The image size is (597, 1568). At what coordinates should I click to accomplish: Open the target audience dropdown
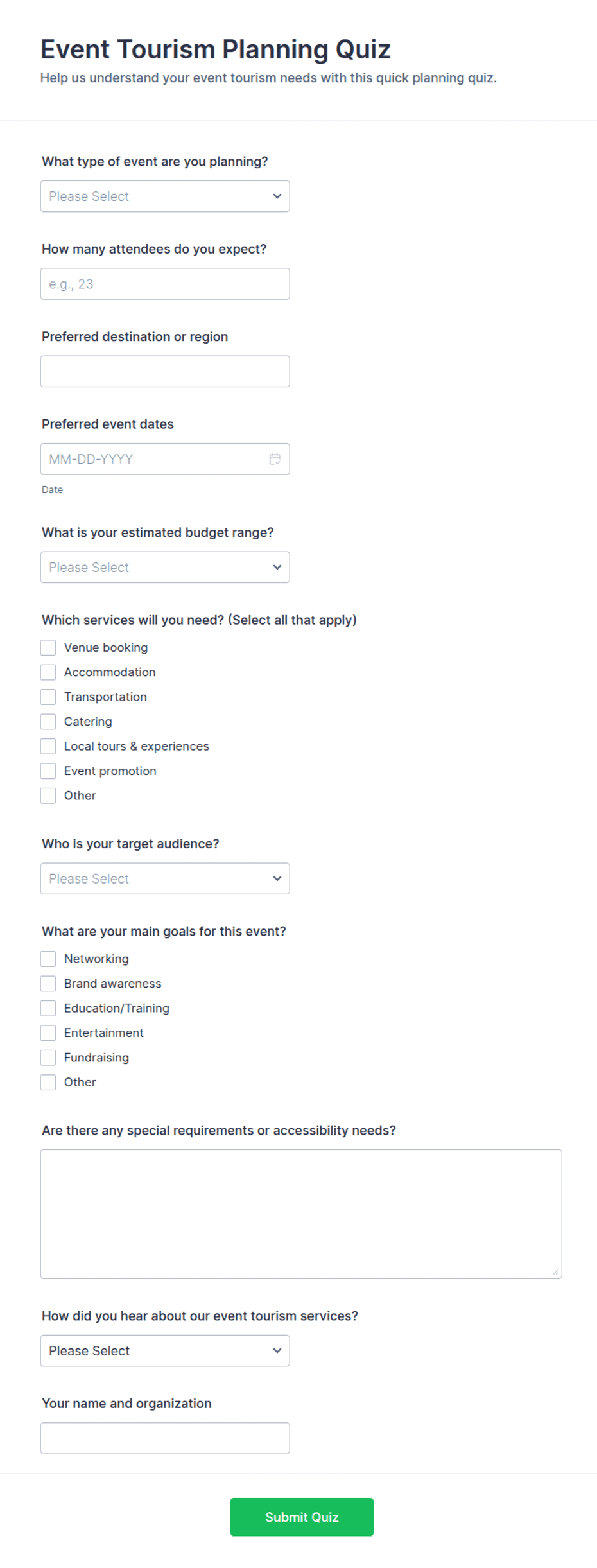(165, 878)
